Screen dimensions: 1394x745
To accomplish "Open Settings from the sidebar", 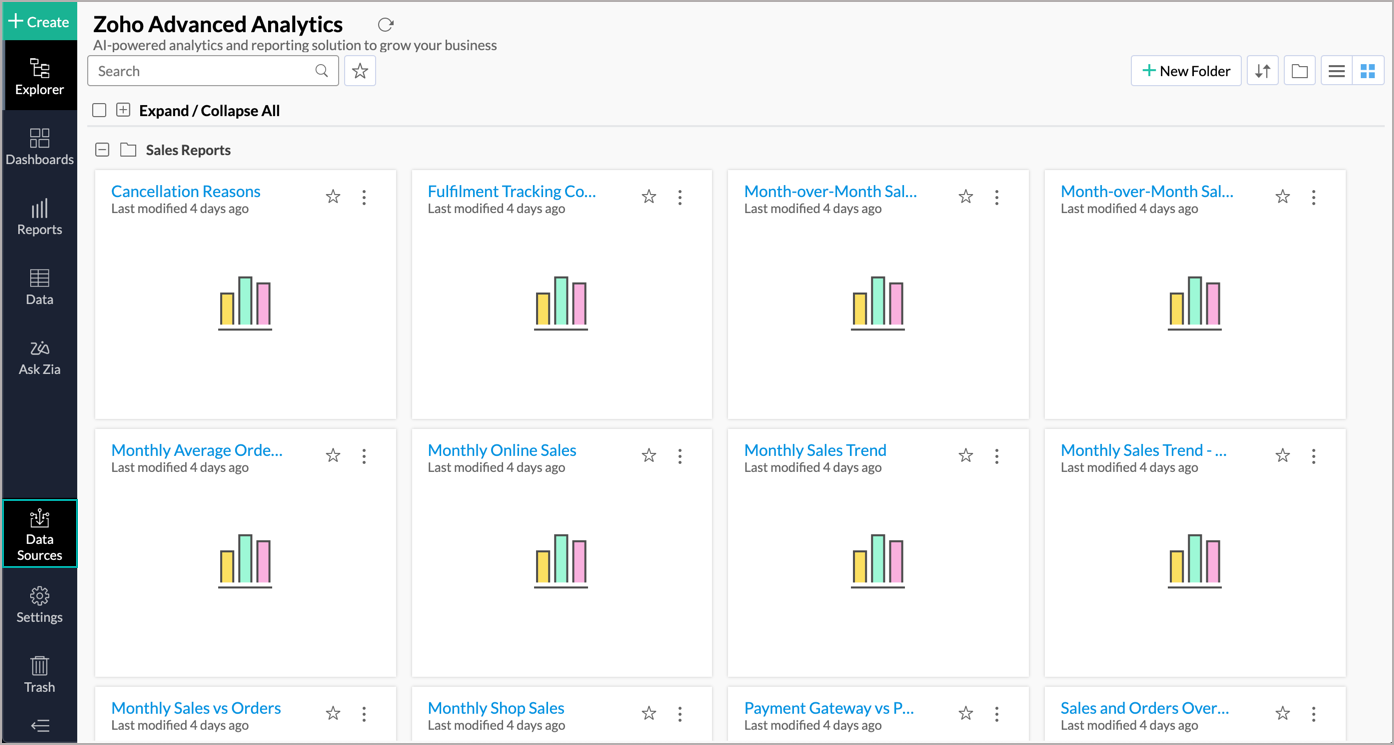I will [40, 604].
